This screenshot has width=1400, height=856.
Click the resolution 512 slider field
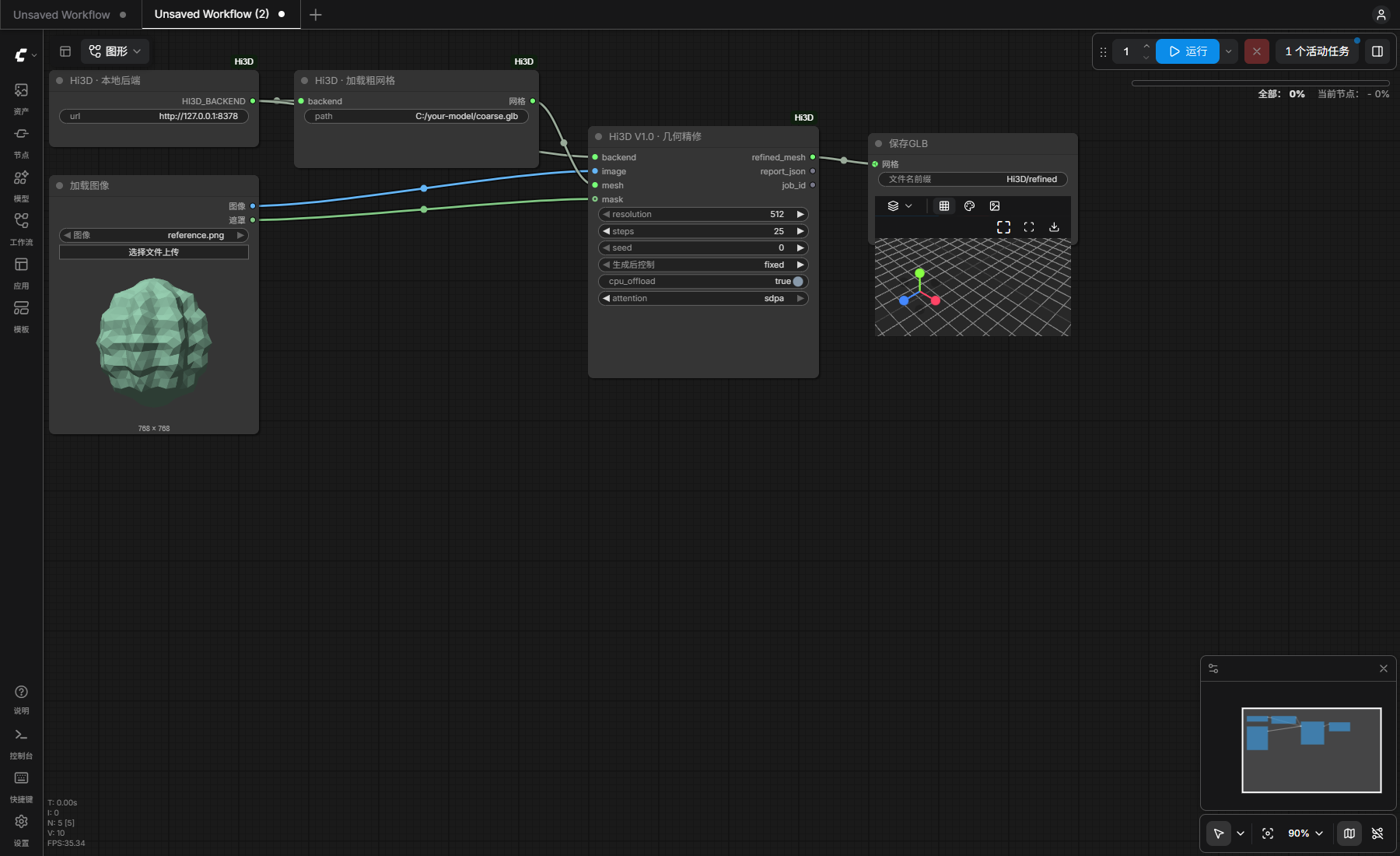pos(703,215)
